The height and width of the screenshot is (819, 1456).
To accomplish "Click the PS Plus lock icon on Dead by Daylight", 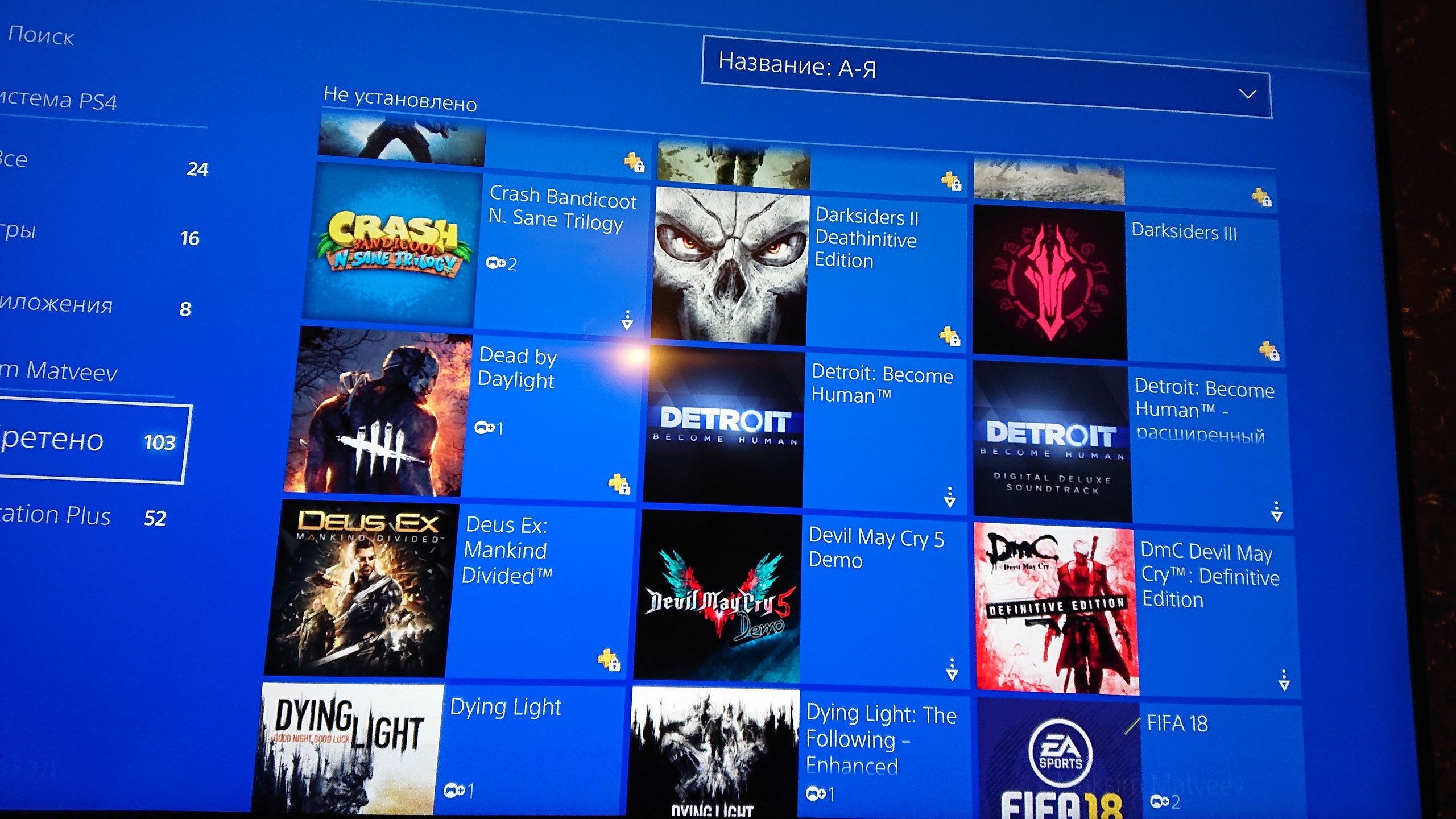I will [619, 484].
